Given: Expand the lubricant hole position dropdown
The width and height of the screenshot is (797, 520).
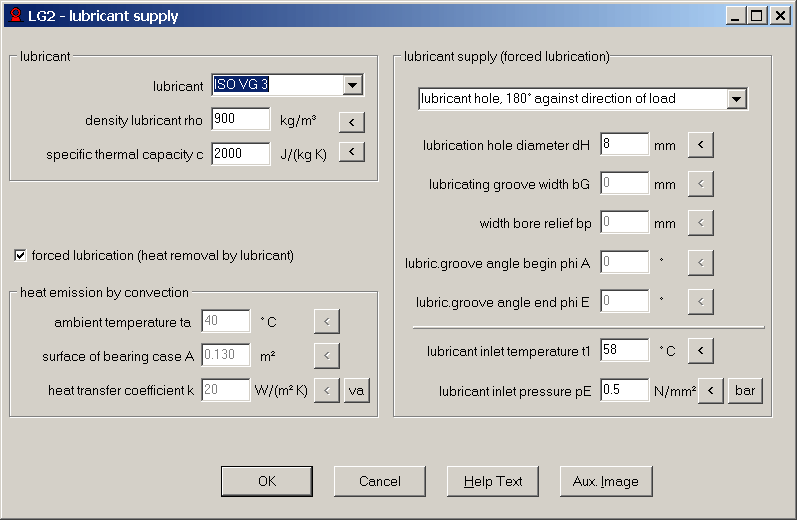Looking at the screenshot, I should (x=737, y=99).
